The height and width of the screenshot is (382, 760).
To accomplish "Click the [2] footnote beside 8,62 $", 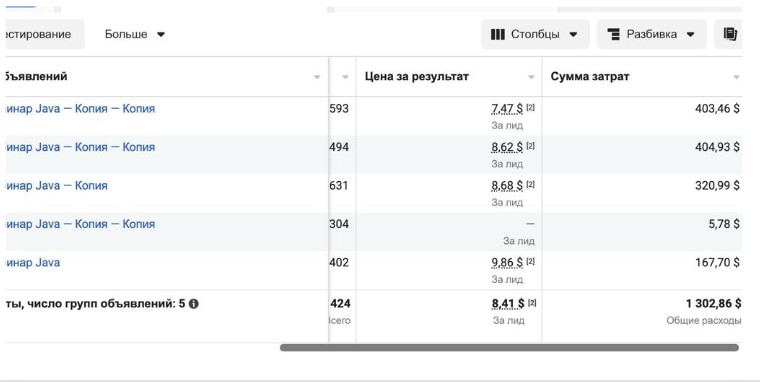I will click(x=531, y=146).
